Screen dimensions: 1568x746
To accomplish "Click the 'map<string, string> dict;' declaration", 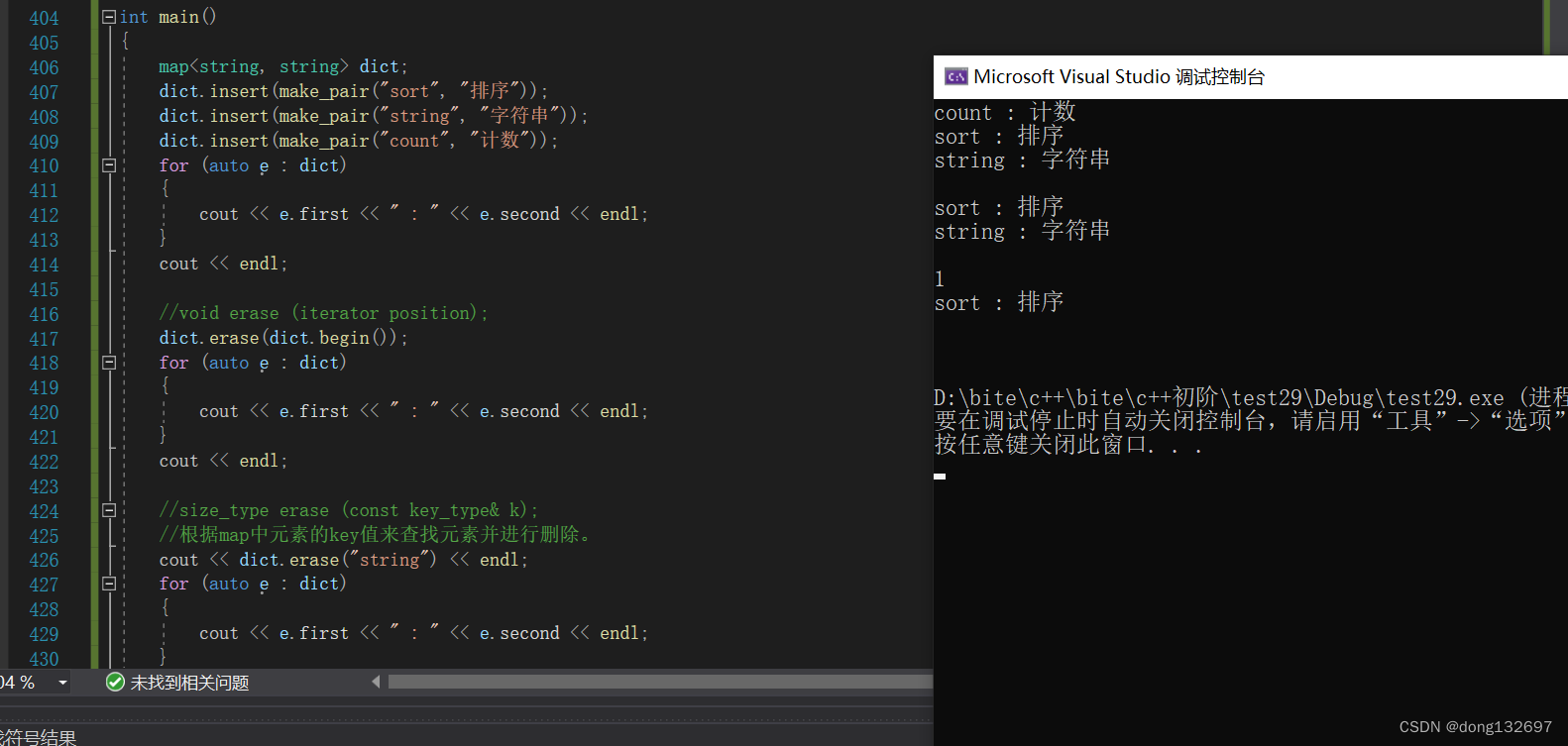I will click(283, 66).
